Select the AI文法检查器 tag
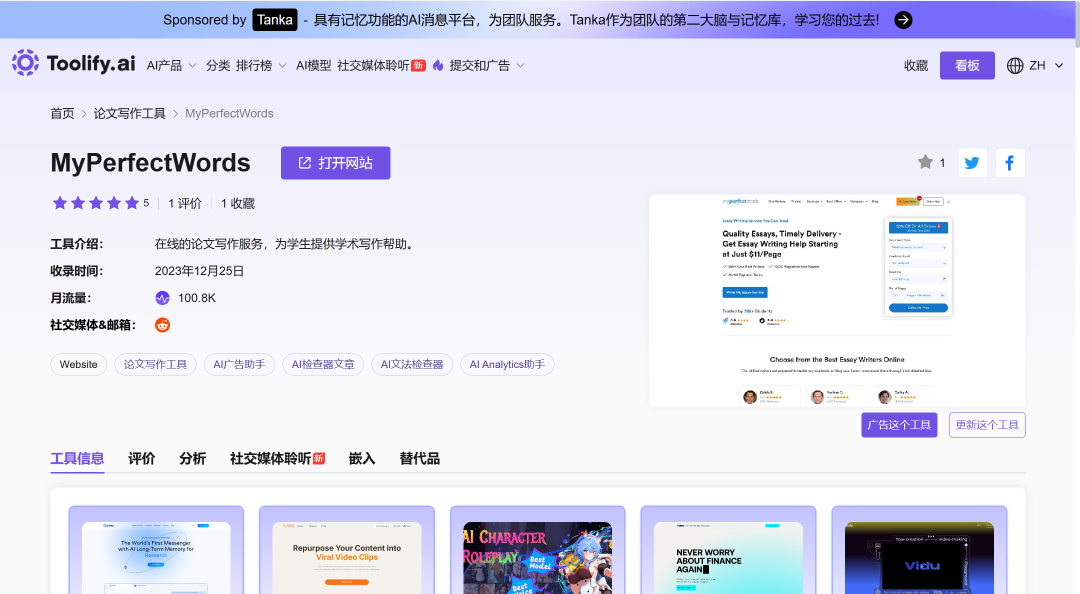The image size is (1080, 594). [412, 365]
